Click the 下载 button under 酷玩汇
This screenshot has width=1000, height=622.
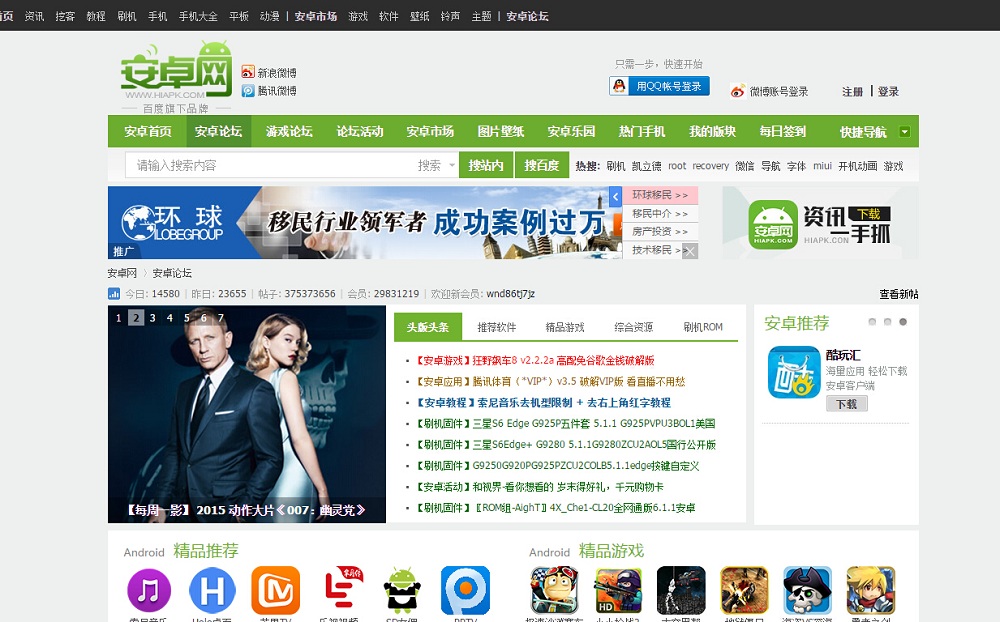(846, 404)
